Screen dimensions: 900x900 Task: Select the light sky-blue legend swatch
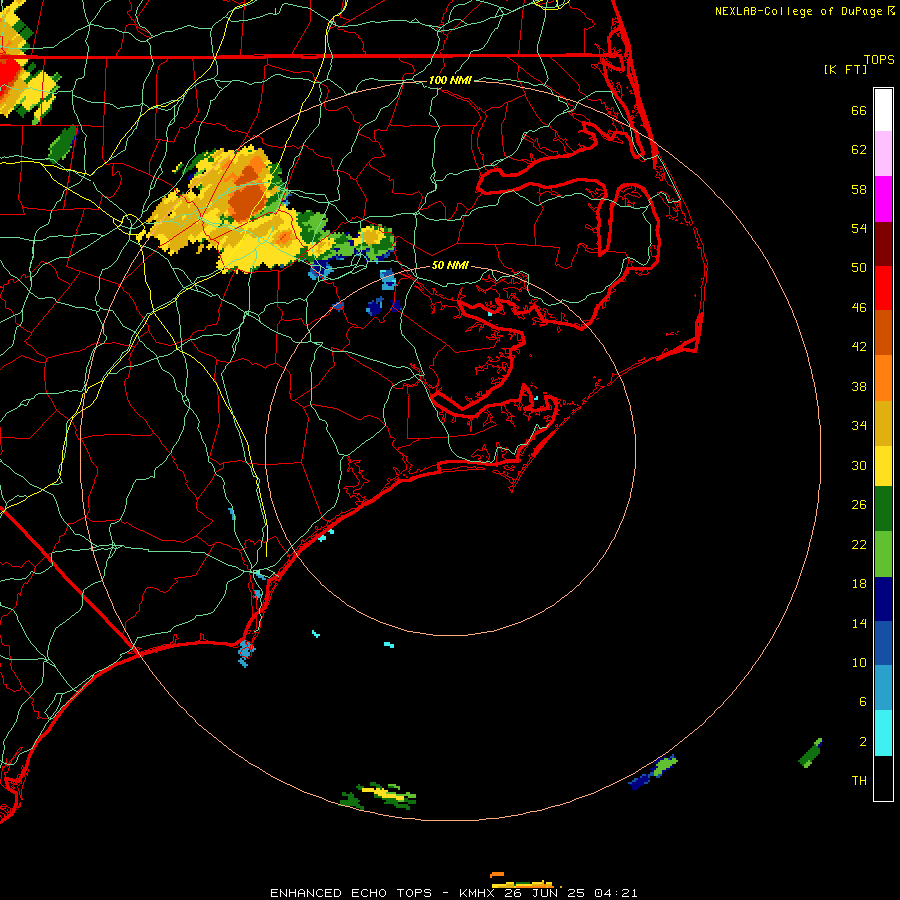pos(883,688)
